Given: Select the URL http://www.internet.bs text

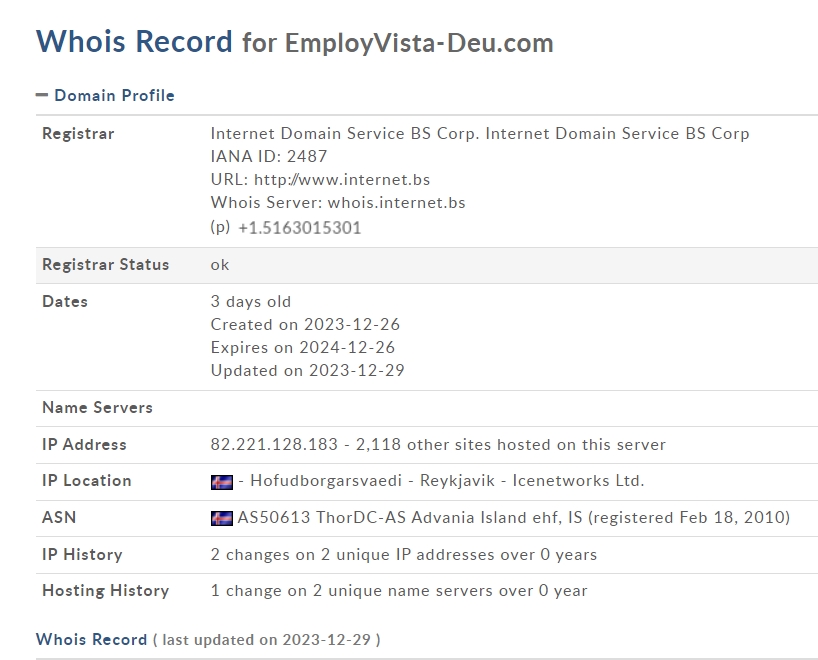Looking at the screenshot, I should pos(320,179).
